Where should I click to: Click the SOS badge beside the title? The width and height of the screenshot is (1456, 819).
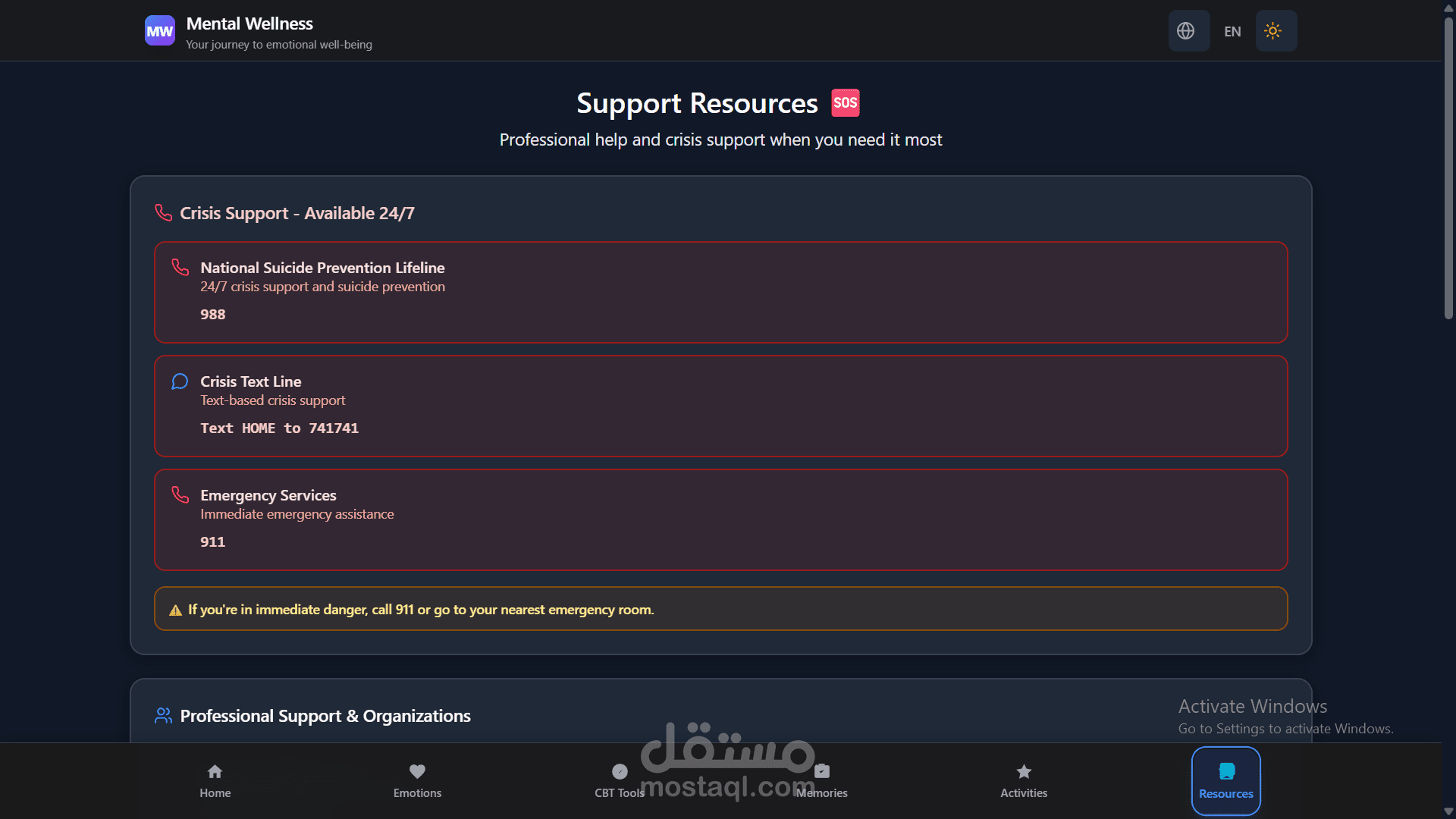pos(846,103)
